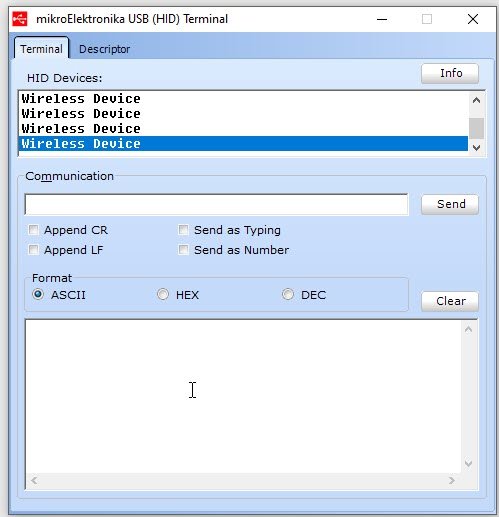The height and width of the screenshot is (517, 499).
Task: Click output area scroll down arrow
Action: click(x=468, y=463)
